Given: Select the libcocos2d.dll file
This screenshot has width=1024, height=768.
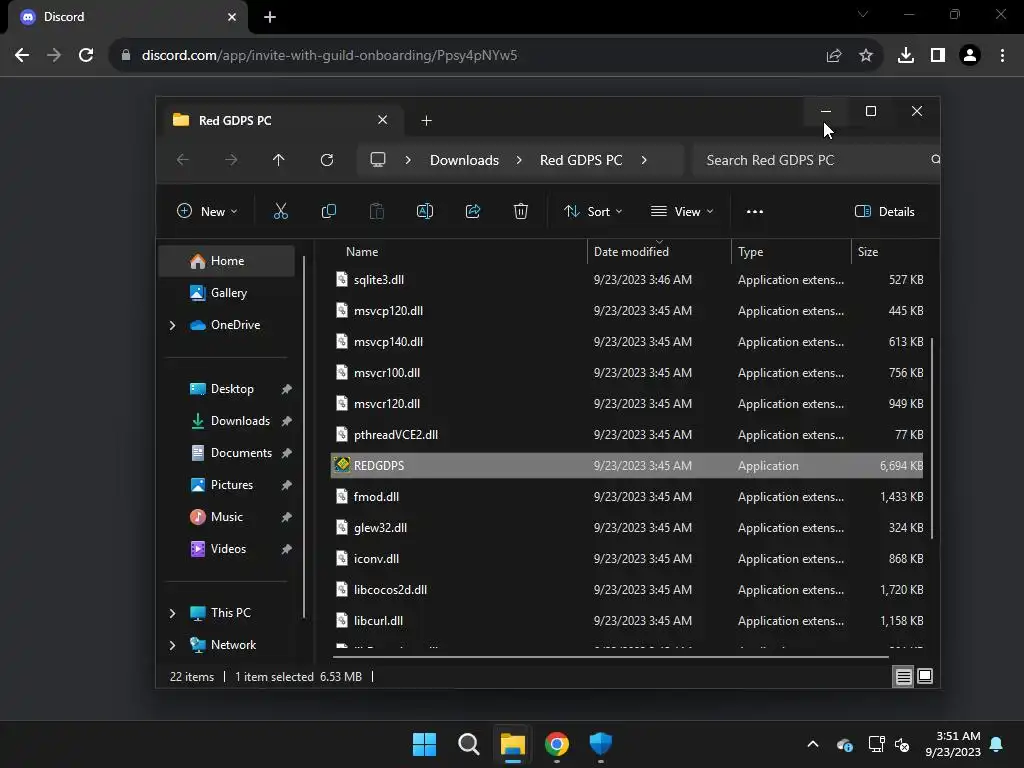Looking at the screenshot, I should (627, 590).
